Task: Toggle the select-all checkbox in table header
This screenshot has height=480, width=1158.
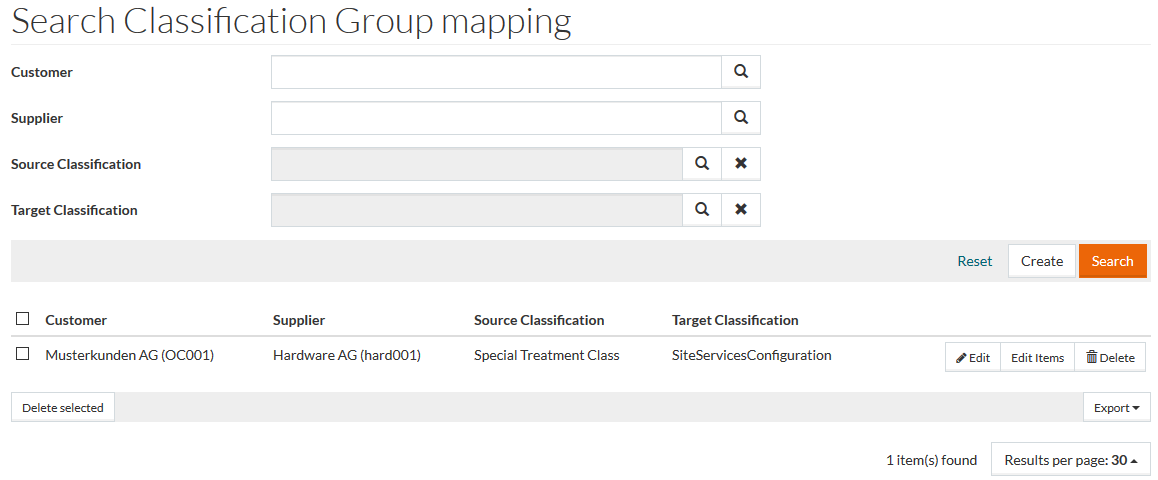Action: pos(23,319)
